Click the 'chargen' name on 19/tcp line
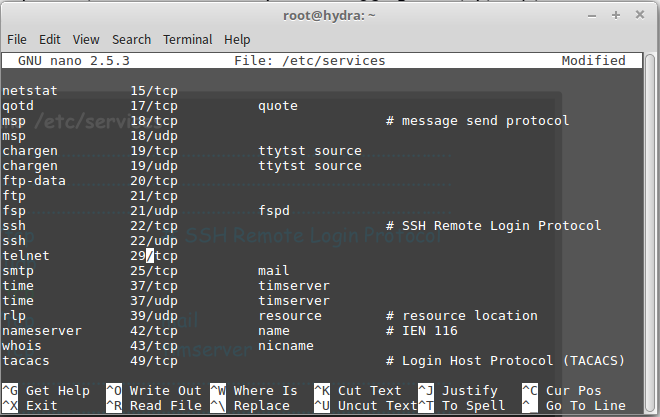This screenshot has height=417, width=660. coord(30,151)
